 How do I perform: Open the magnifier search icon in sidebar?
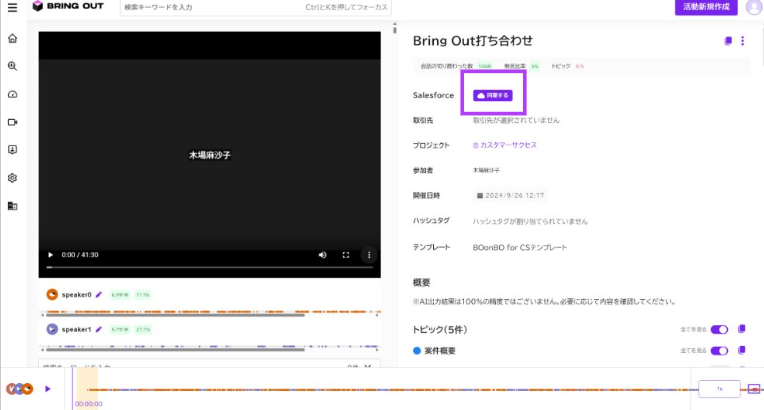13,66
